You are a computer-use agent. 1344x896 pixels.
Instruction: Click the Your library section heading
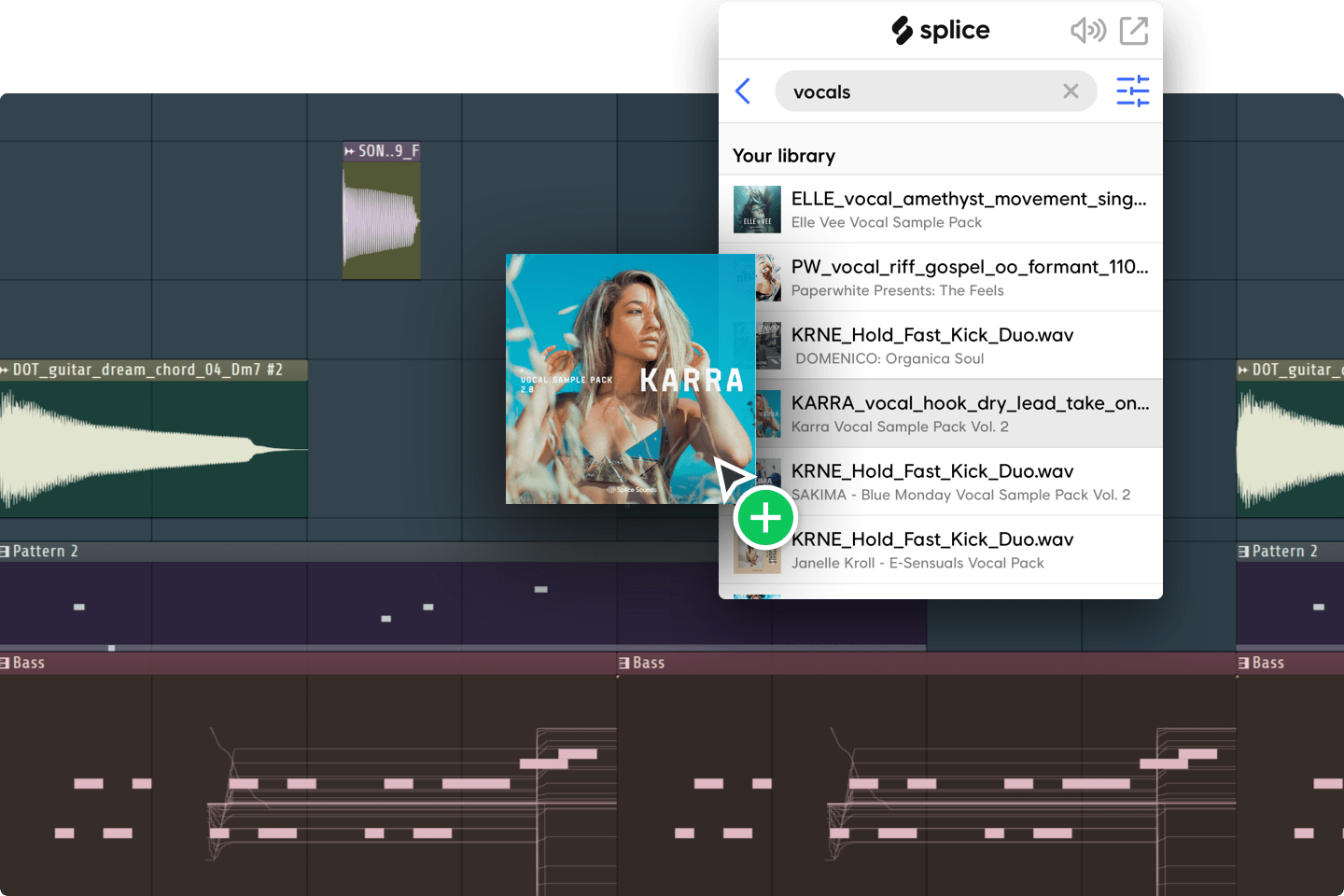pos(784,156)
